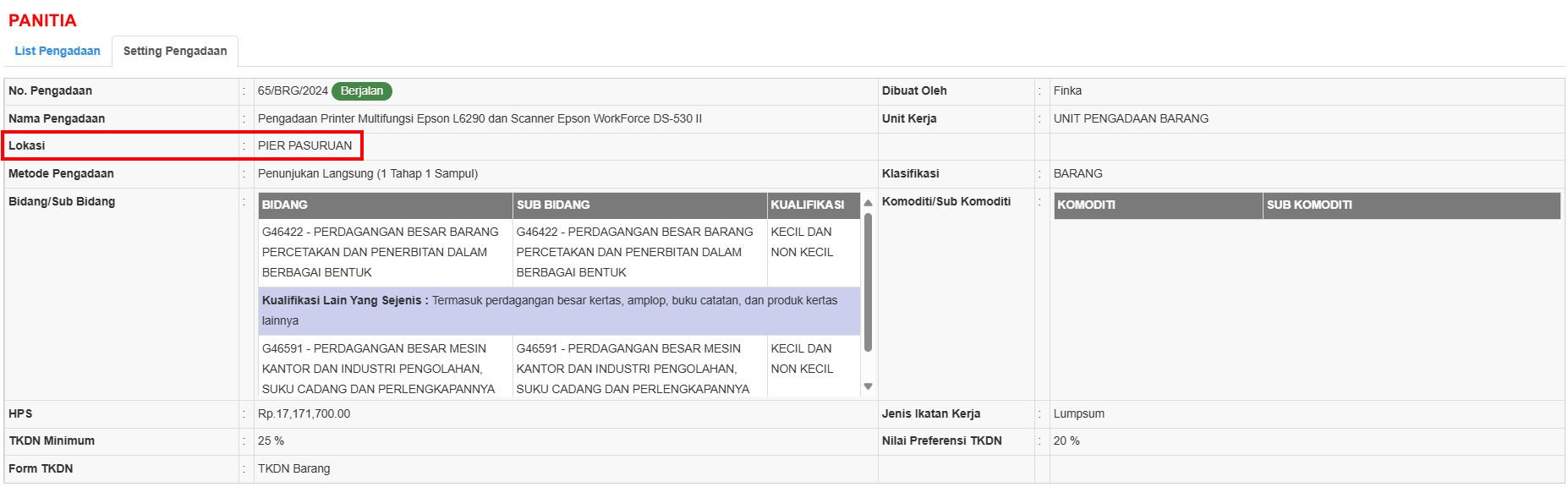The height and width of the screenshot is (487, 1568).
Task: Select the G46591 Sub Bidang entry
Action: coord(633,369)
